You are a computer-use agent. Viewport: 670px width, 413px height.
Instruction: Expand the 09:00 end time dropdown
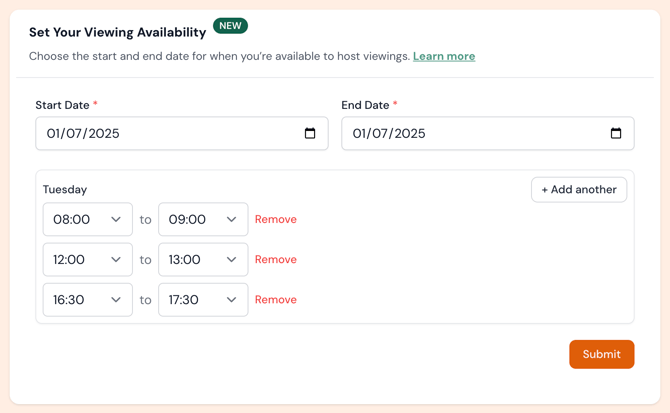coord(203,220)
